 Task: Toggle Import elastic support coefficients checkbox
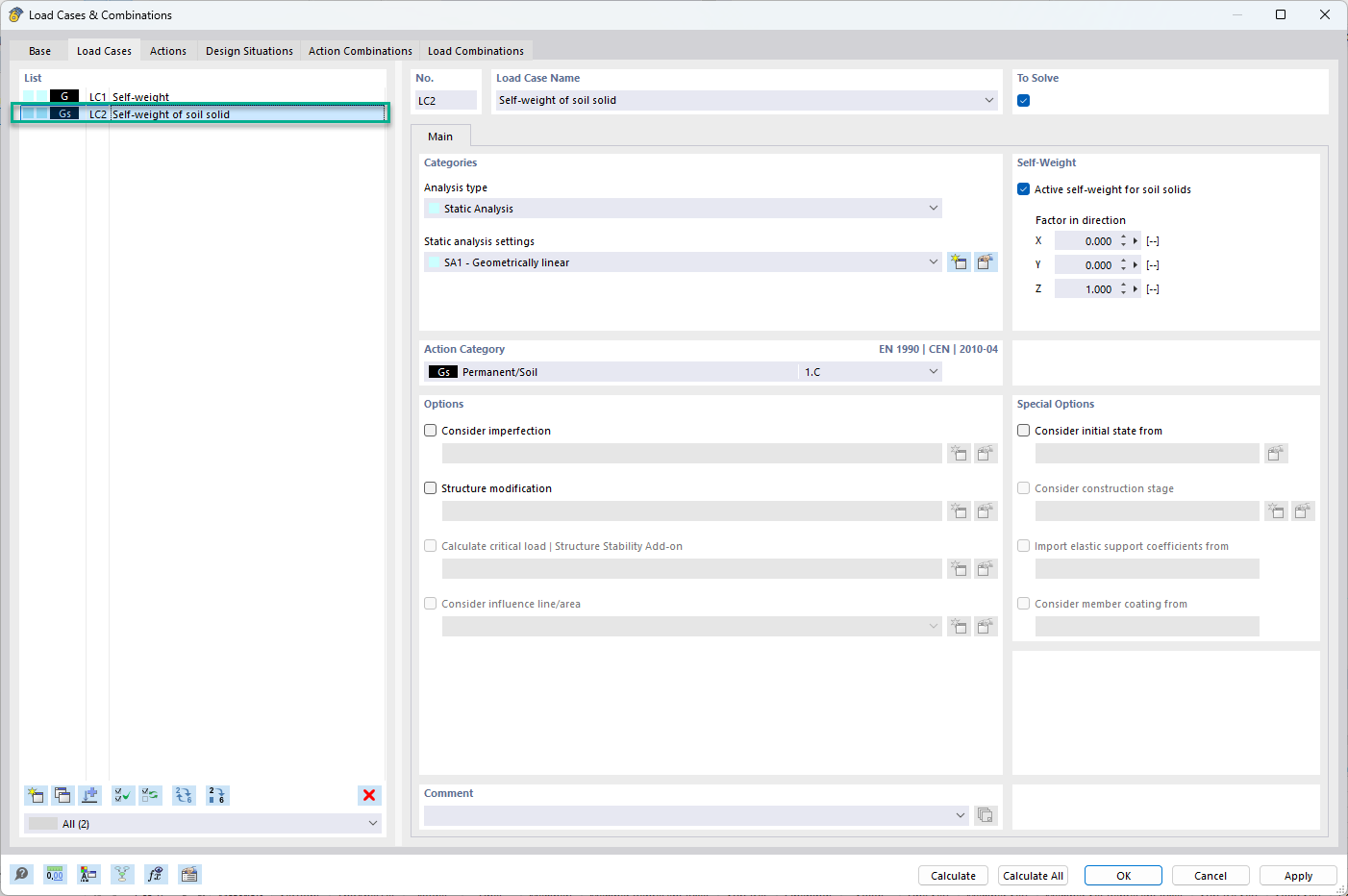1024,546
